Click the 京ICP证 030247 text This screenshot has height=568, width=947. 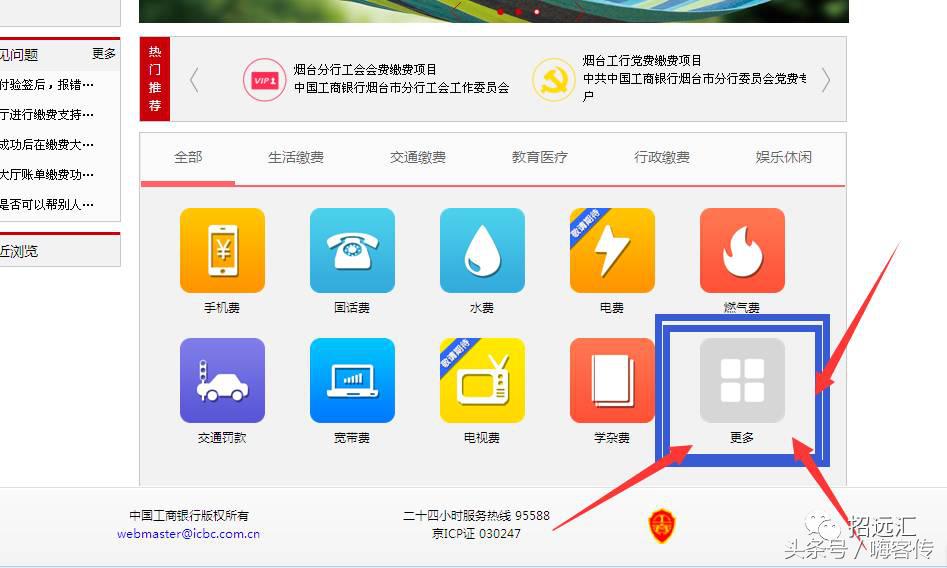click(476, 534)
